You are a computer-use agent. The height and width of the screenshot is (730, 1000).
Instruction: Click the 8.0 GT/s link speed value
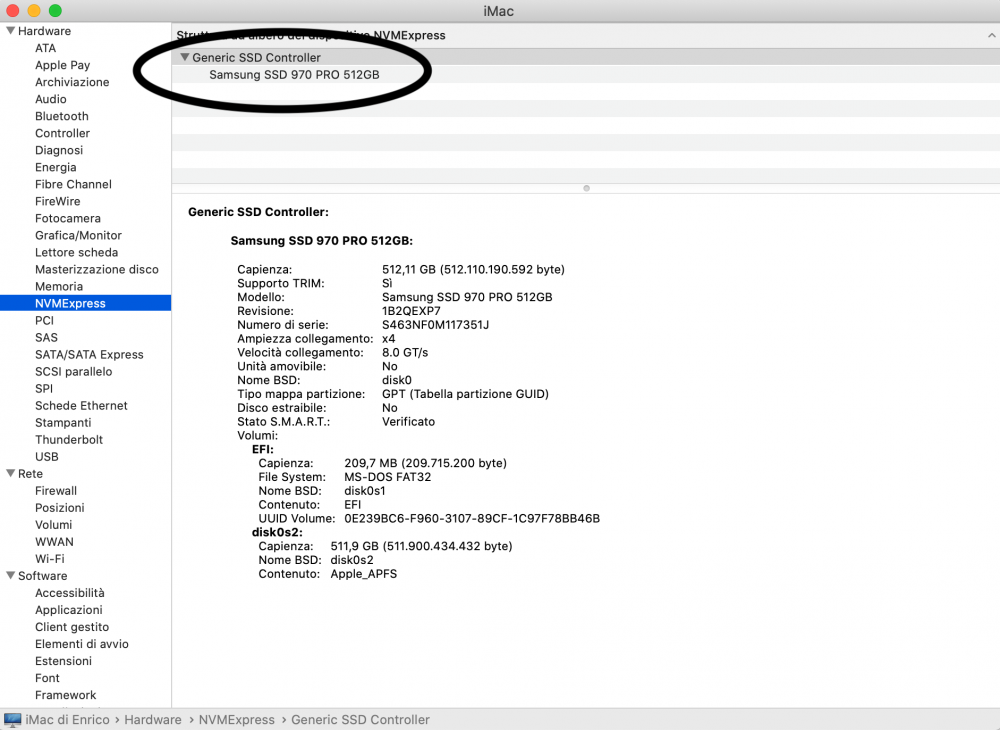tap(405, 353)
